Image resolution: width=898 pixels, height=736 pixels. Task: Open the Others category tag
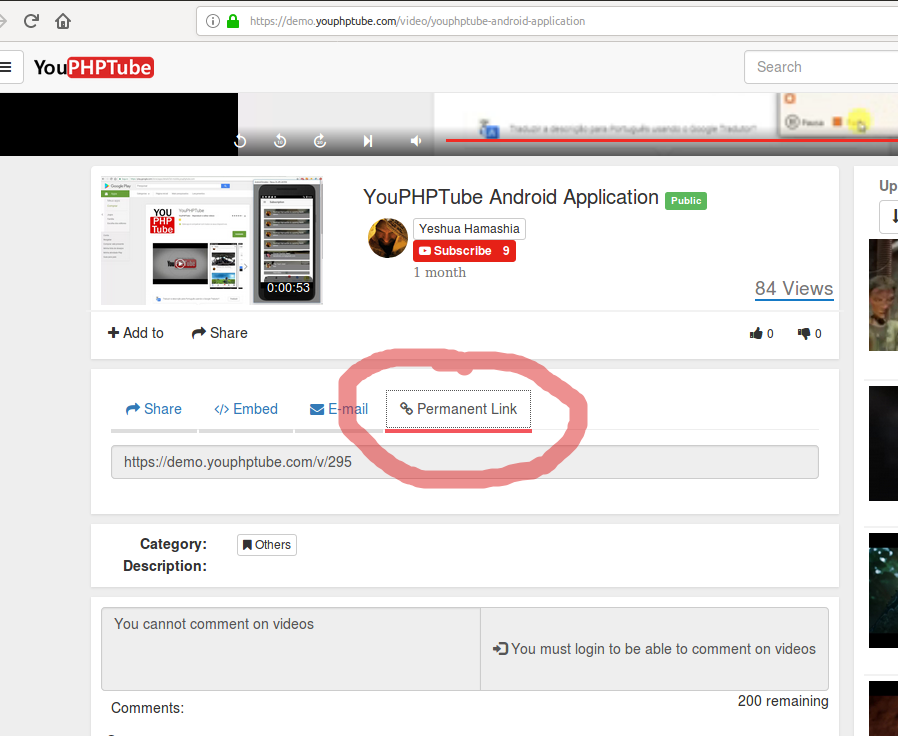coord(267,545)
